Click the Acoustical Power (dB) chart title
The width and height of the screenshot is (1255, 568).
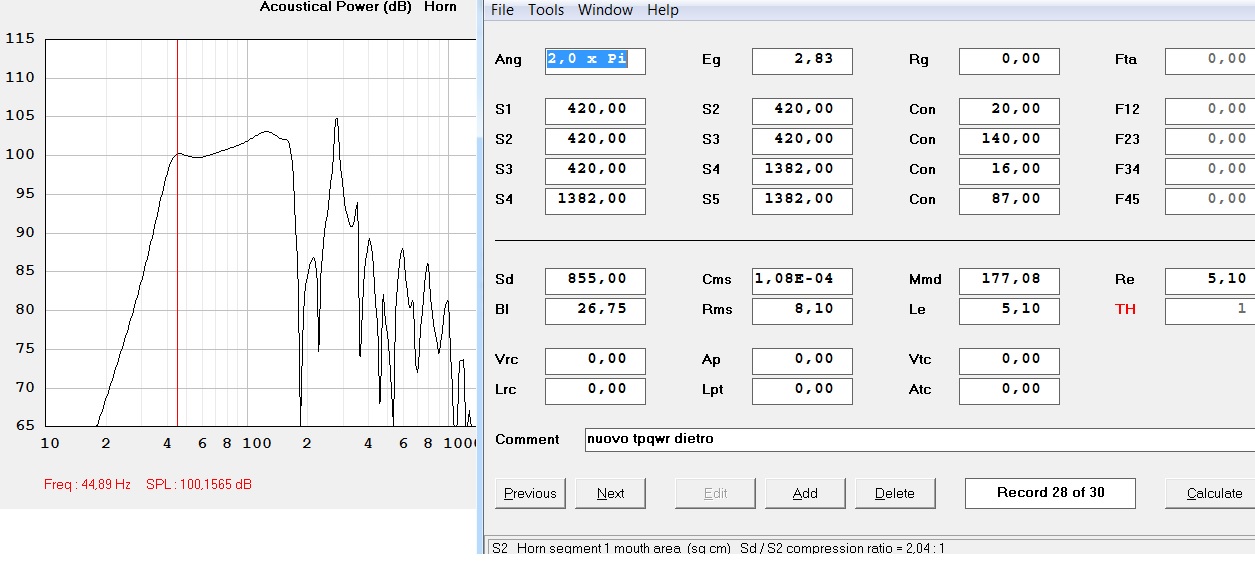(x=336, y=7)
